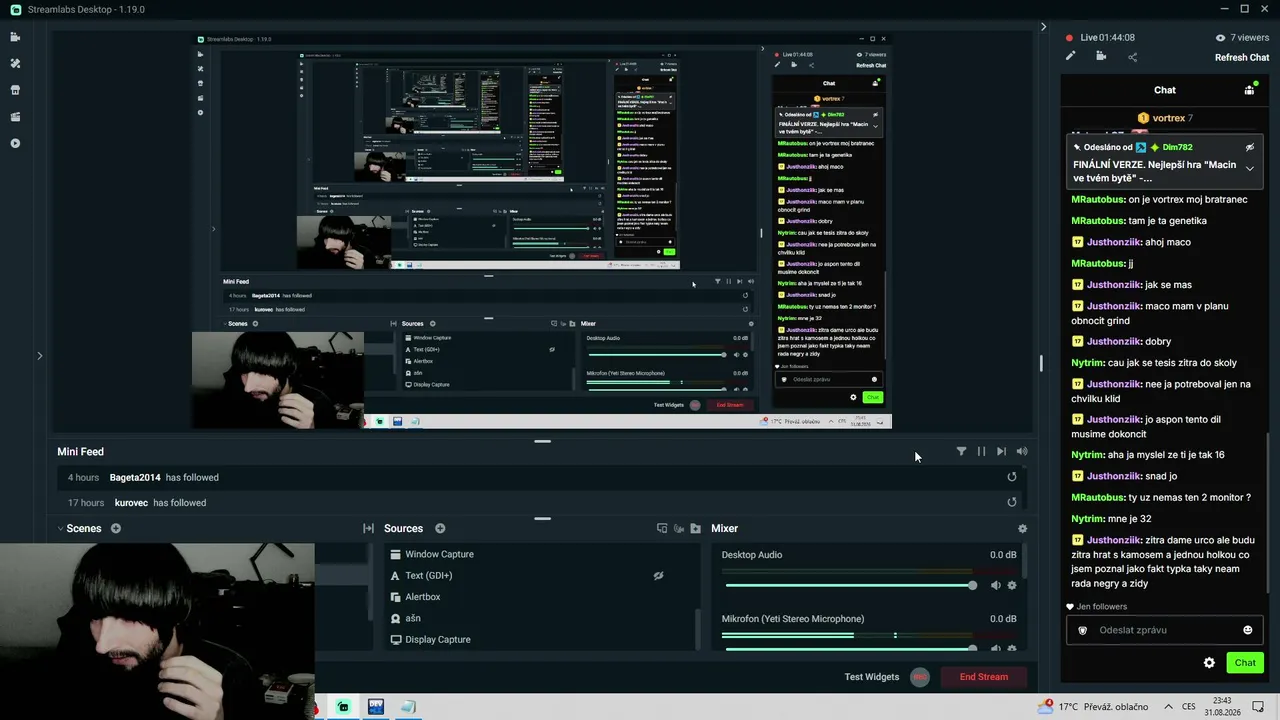Image resolution: width=1280 pixels, height=720 pixels.
Task: Toggle visibility of Text (GDI+) source
Action: click(659, 575)
